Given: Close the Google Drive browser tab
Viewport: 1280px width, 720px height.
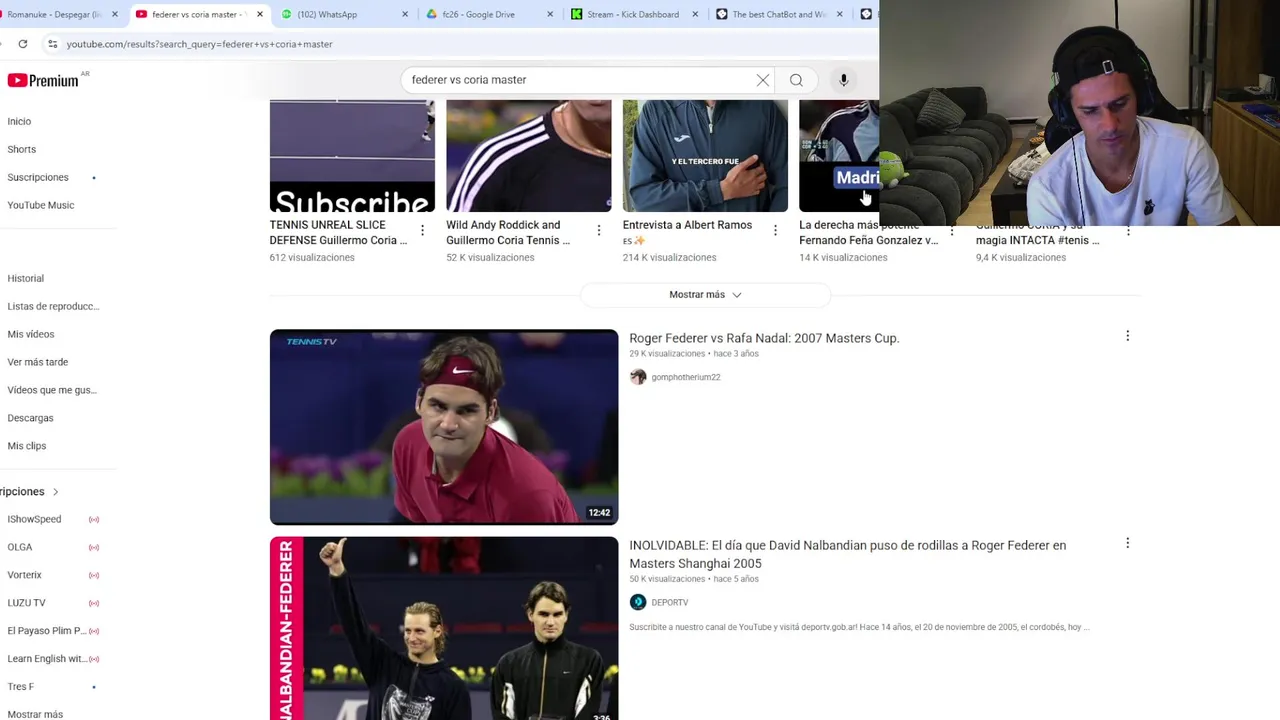Looking at the screenshot, I should pos(549,14).
